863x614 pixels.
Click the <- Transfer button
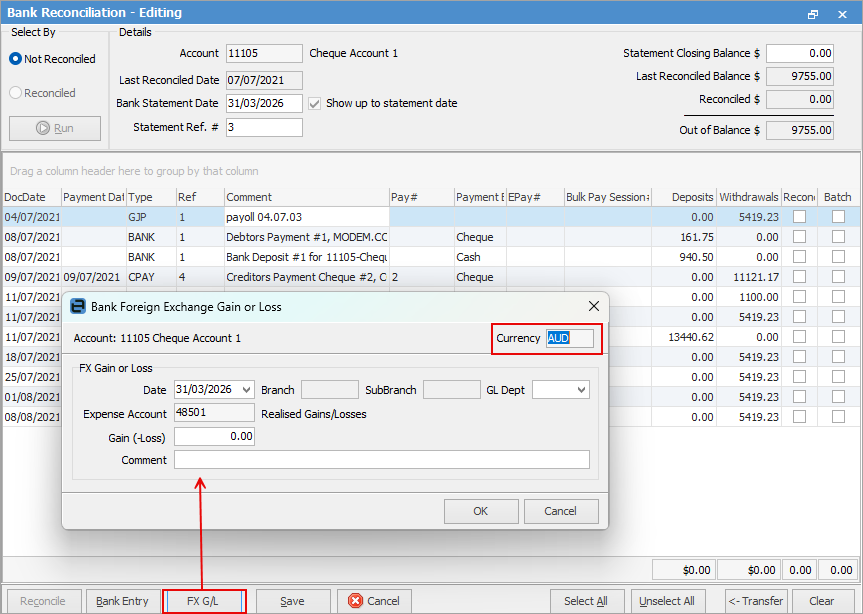756,601
